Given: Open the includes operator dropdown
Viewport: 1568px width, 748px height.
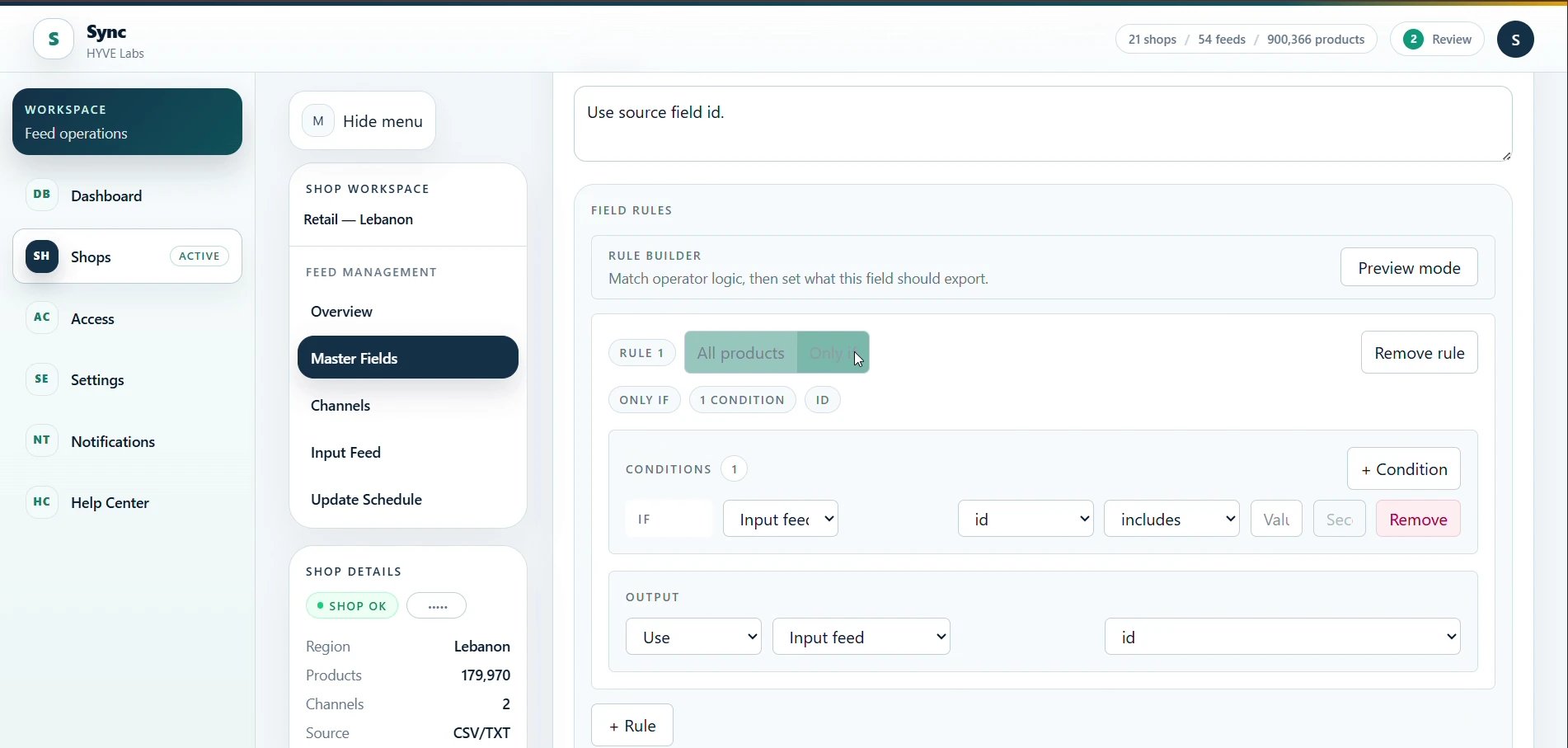Looking at the screenshot, I should [1171, 519].
